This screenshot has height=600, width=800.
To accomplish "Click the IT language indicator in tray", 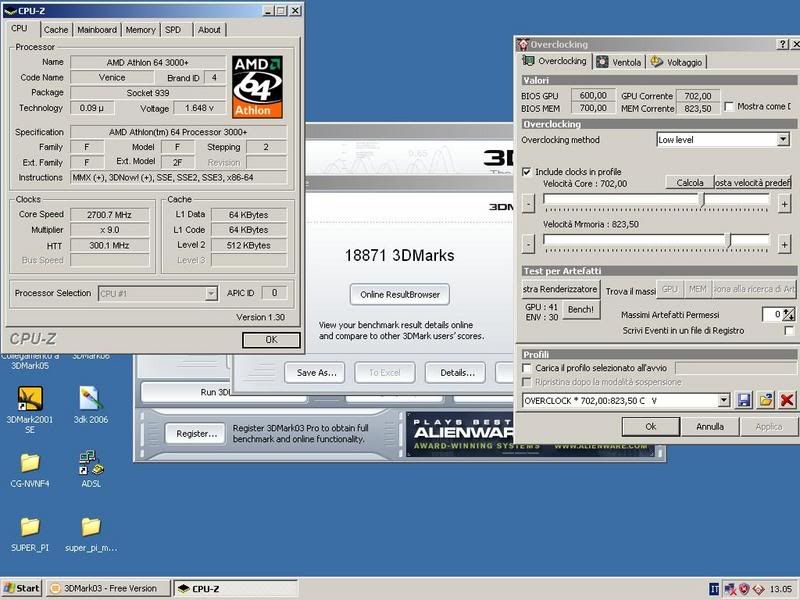I will coord(714,589).
